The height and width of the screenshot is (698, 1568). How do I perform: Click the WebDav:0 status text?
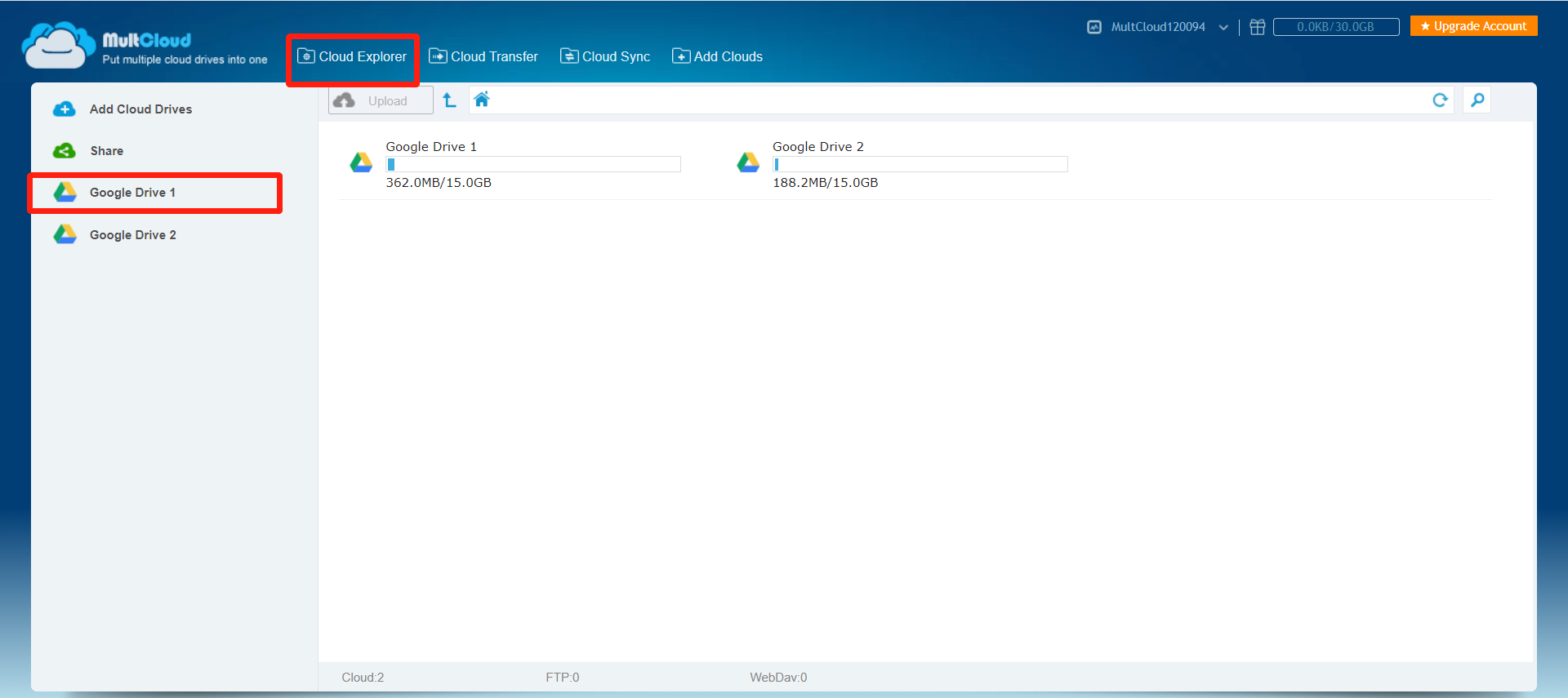tap(778, 678)
